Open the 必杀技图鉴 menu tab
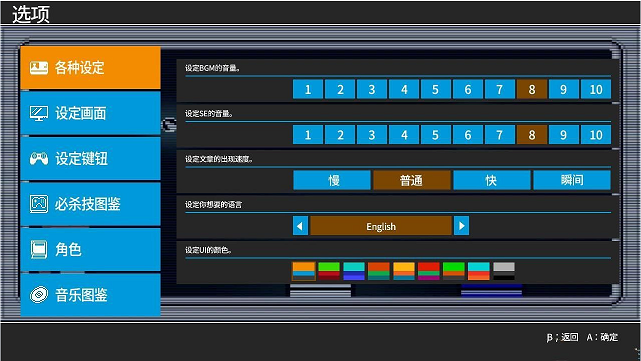This screenshot has width=641, height=361. point(90,204)
